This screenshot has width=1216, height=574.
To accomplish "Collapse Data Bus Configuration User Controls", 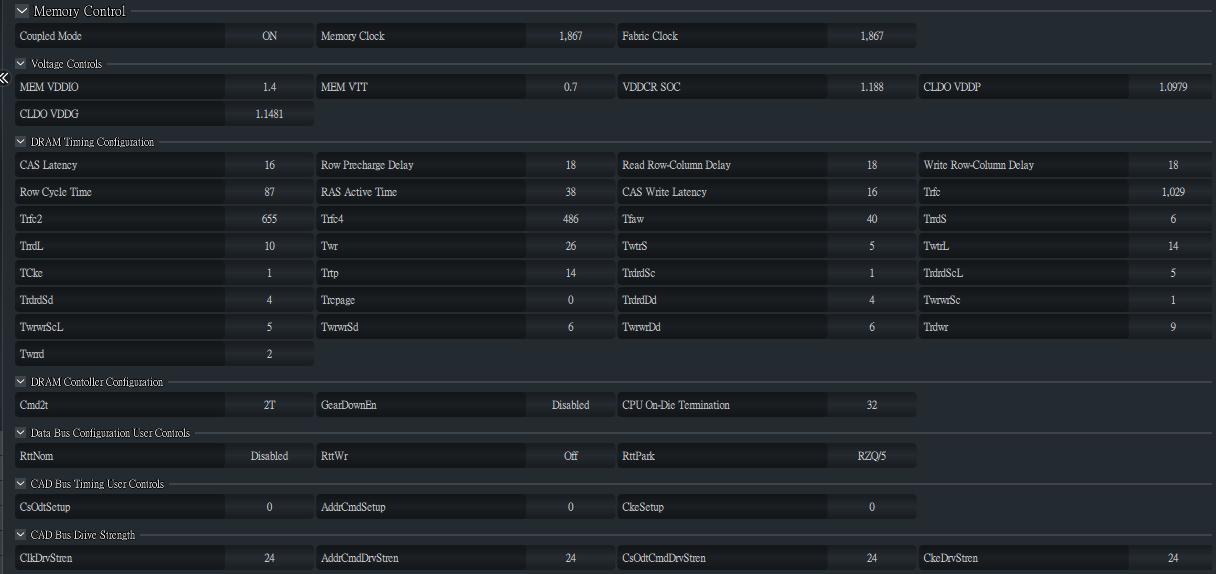I will [21, 433].
